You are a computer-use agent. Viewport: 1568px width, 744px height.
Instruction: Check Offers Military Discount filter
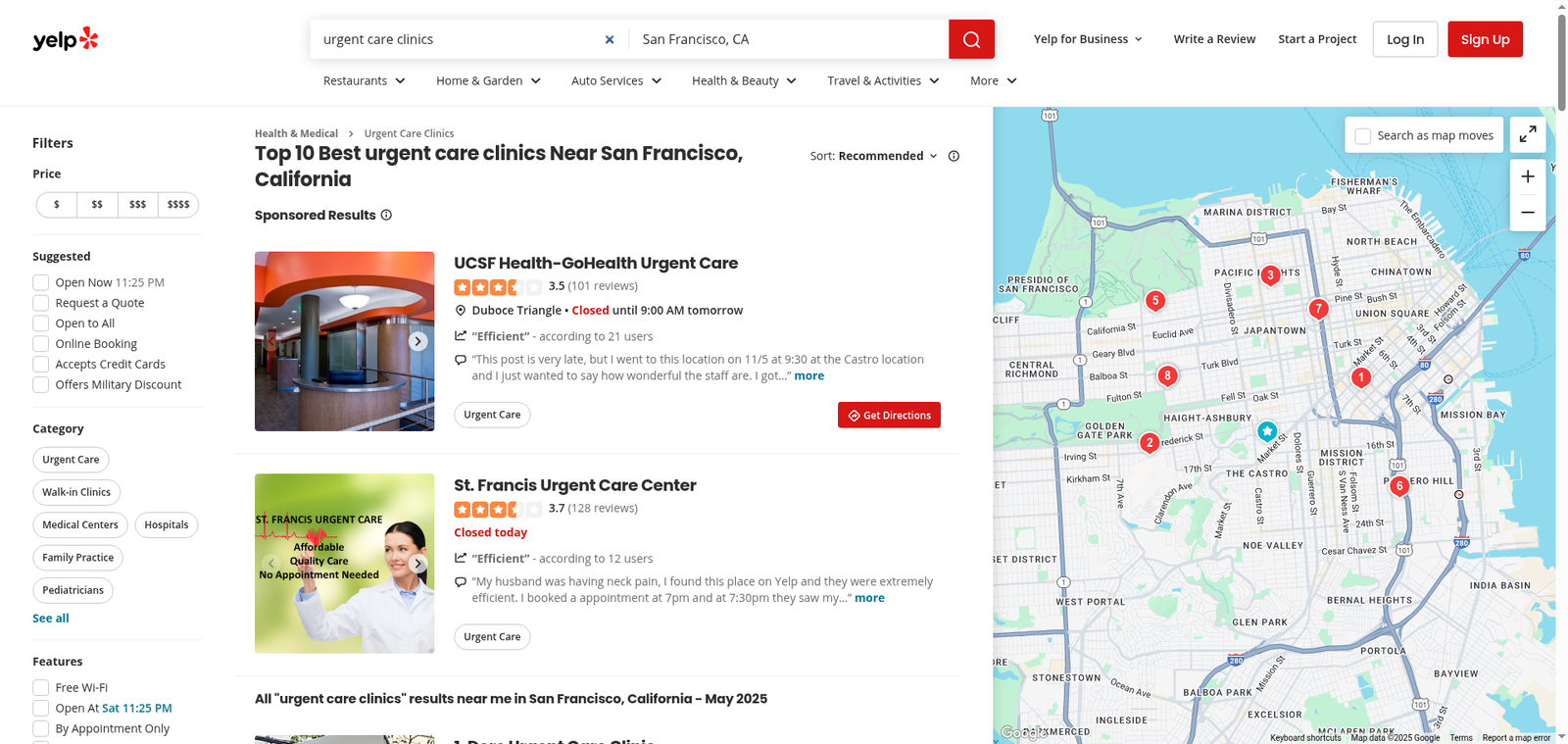41,385
